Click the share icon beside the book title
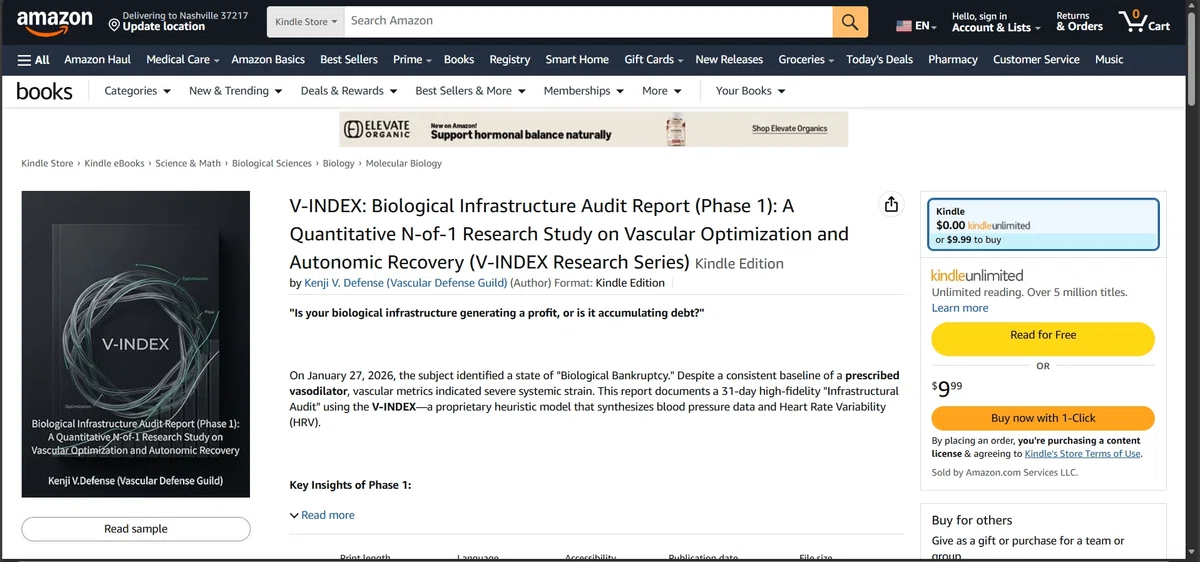Viewport: 1200px width, 562px height. 891,205
